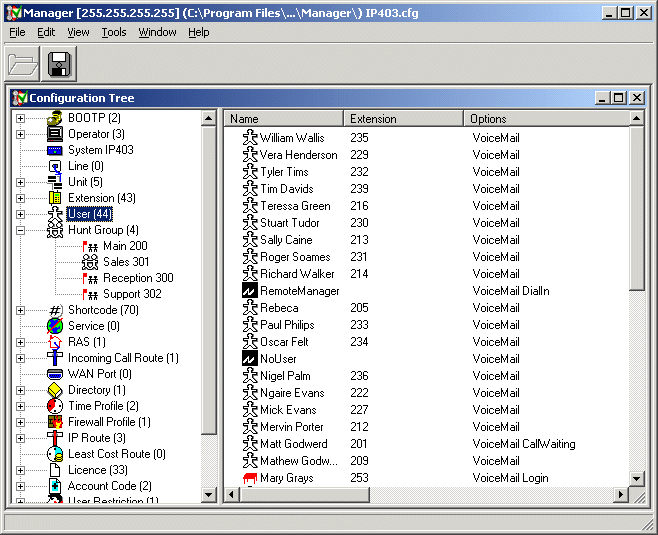This screenshot has height=535, width=658.
Task: Select user Ngaire Evans
Action: click(292, 393)
